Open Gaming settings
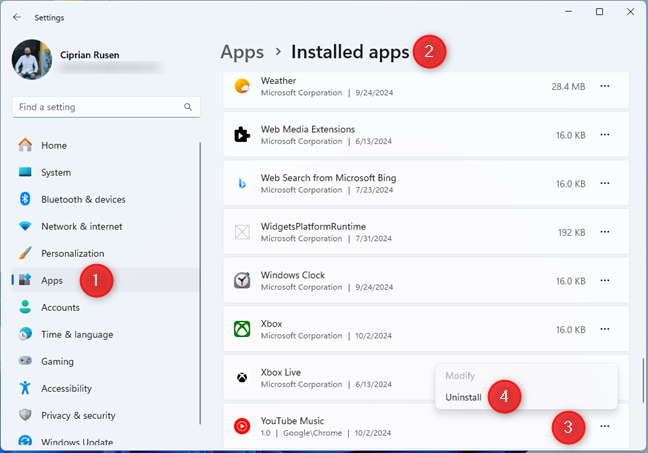This screenshot has height=453, width=648. click(105, 361)
